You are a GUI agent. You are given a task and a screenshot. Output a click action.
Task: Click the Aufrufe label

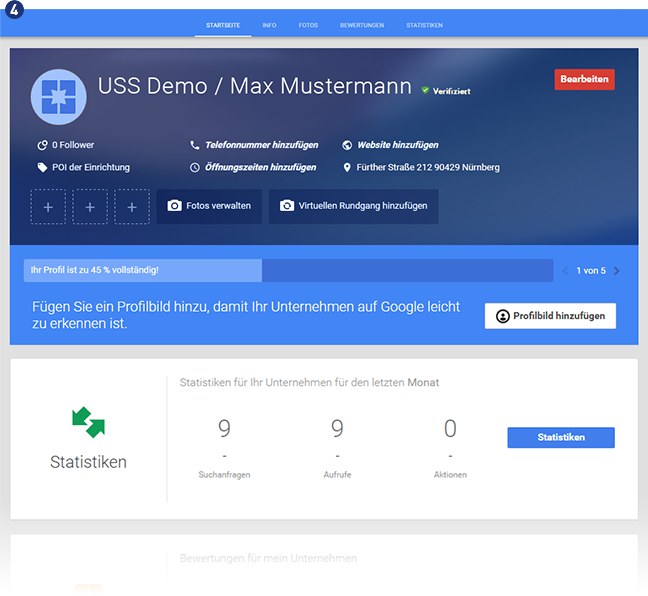[x=337, y=475]
